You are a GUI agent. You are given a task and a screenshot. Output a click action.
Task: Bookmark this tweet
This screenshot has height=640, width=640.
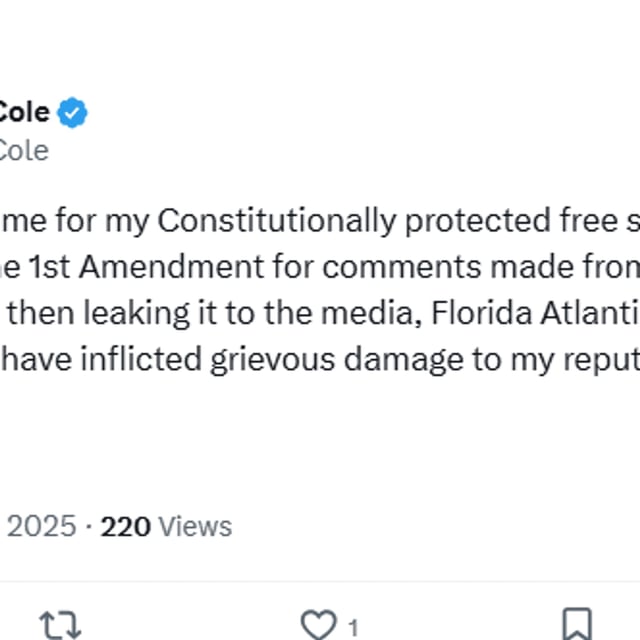(576, 625)
